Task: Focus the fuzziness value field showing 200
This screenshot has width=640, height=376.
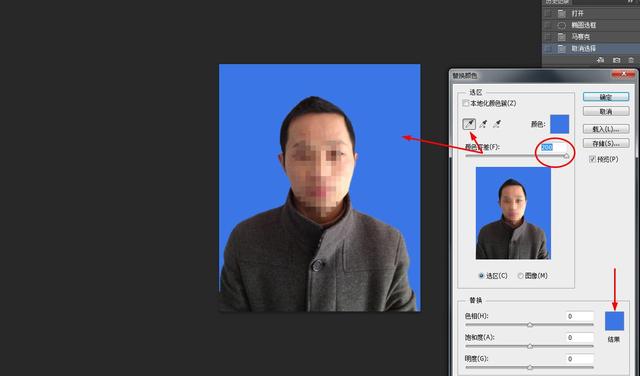Action: pyautogui.click(x=554, y=147)
